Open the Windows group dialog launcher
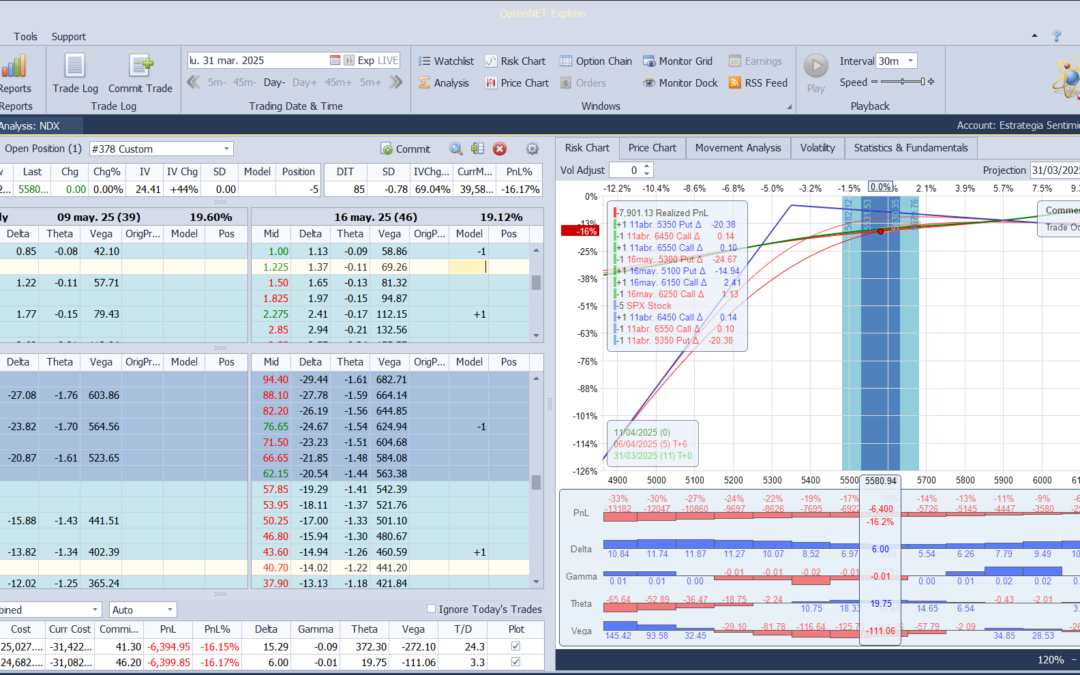1080x675 pixels. [x=789, y=107]
